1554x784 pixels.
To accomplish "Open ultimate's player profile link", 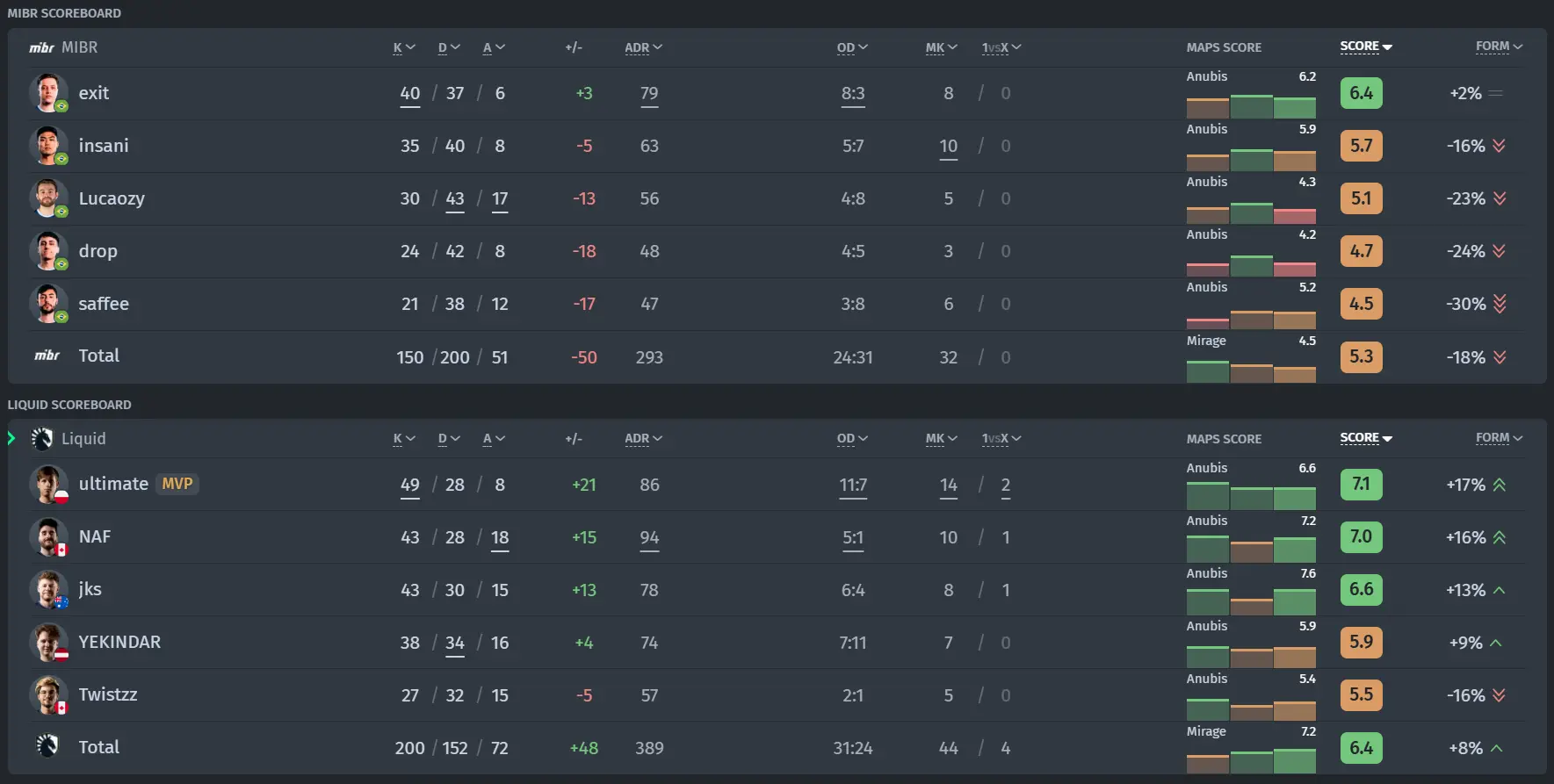I will coord(113,484).
